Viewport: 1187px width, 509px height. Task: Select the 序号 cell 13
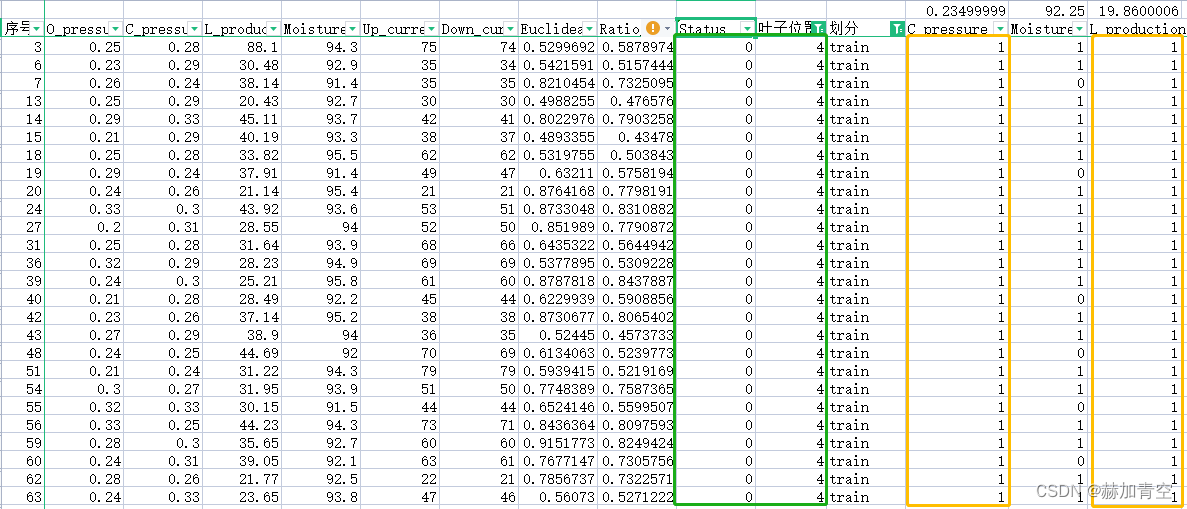23,101
